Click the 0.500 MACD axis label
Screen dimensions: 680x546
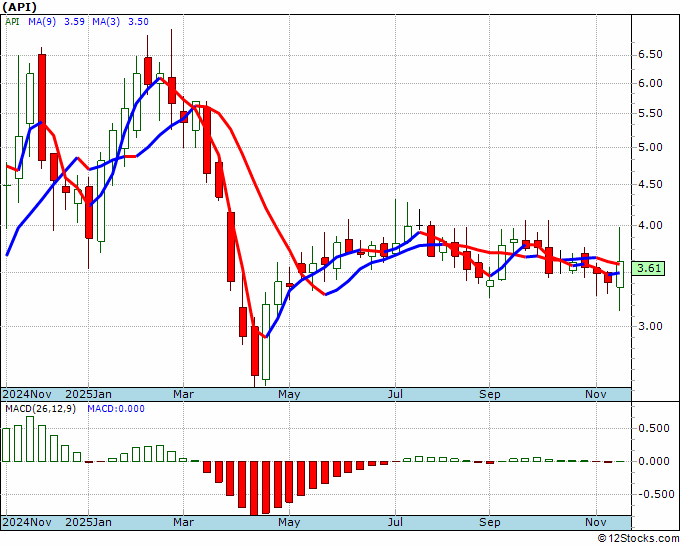pos(654,428)
